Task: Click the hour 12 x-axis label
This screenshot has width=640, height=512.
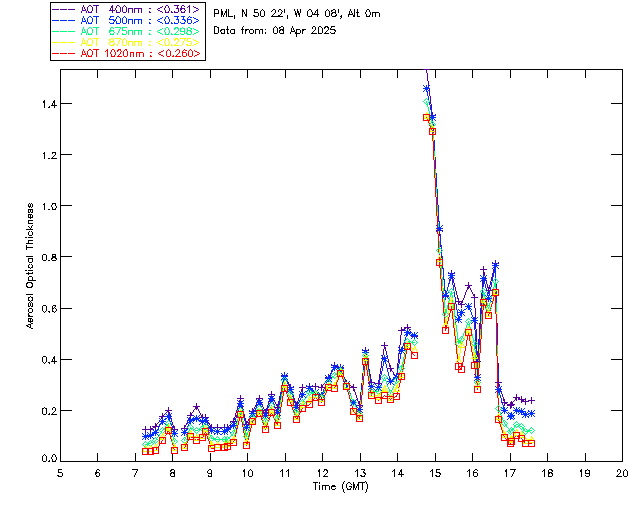Action: 322,473
